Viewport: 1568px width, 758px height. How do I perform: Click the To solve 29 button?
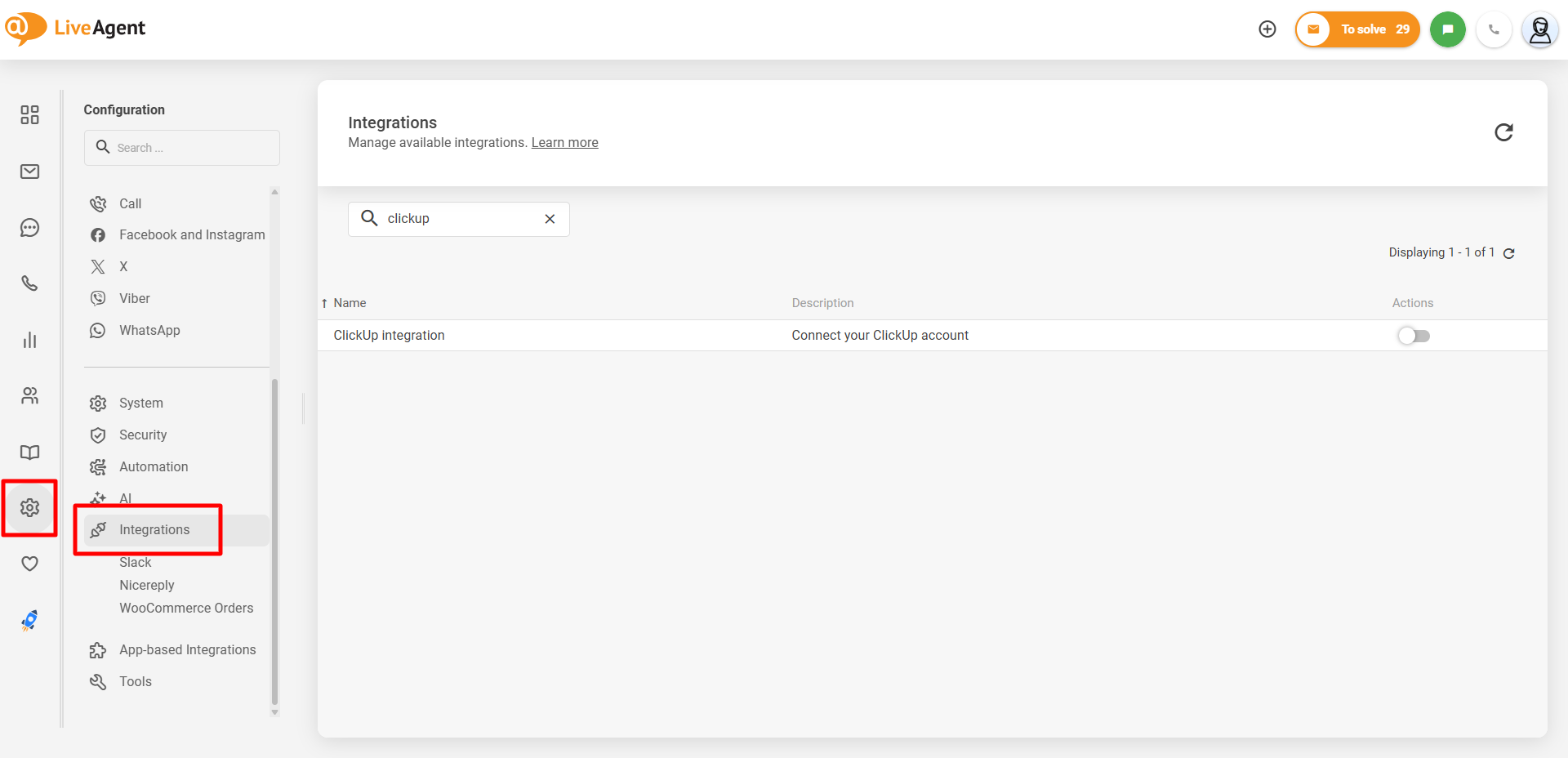(x=1357, y=29)
